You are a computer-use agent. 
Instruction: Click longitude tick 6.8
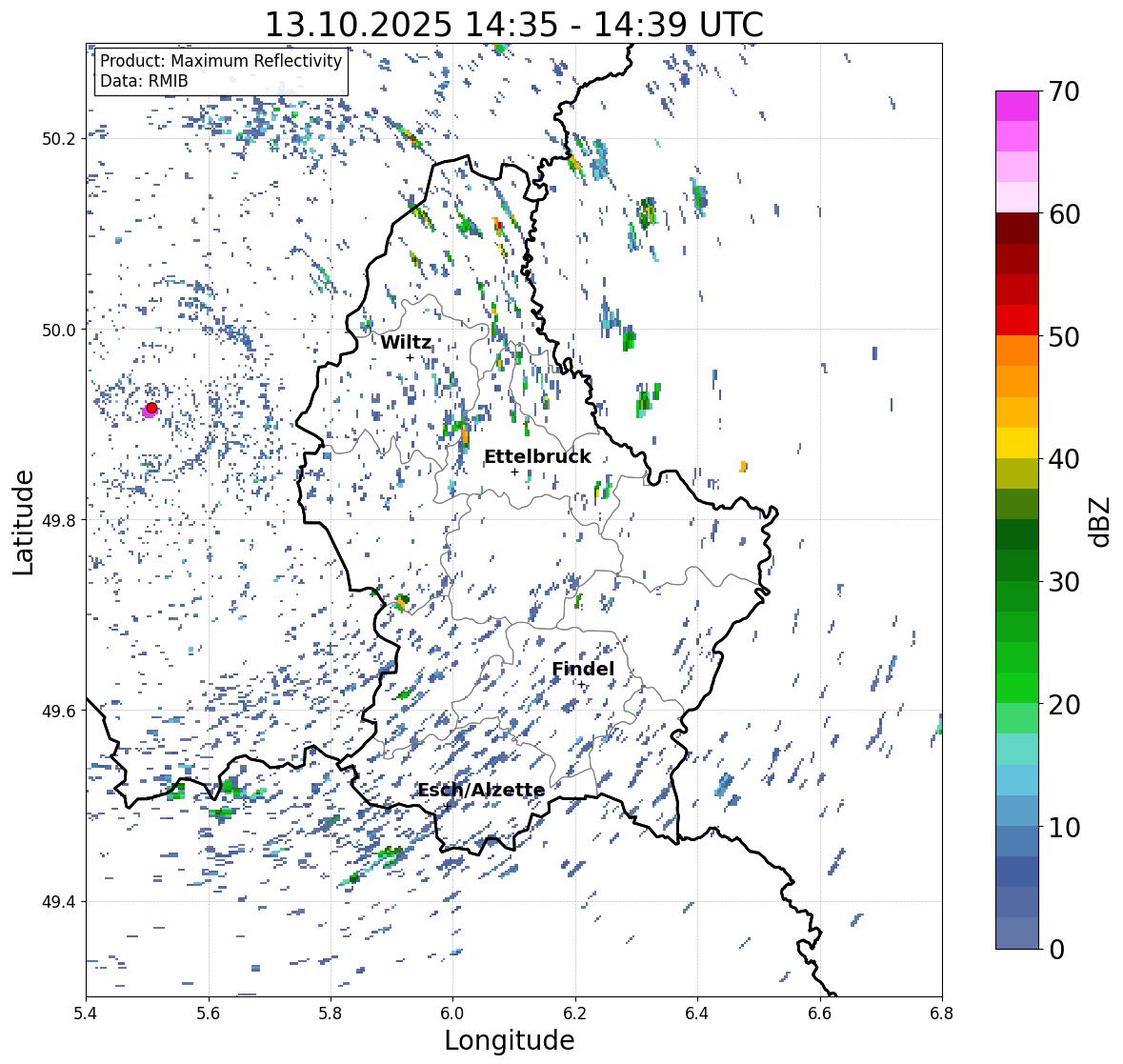click(942, 1014)
